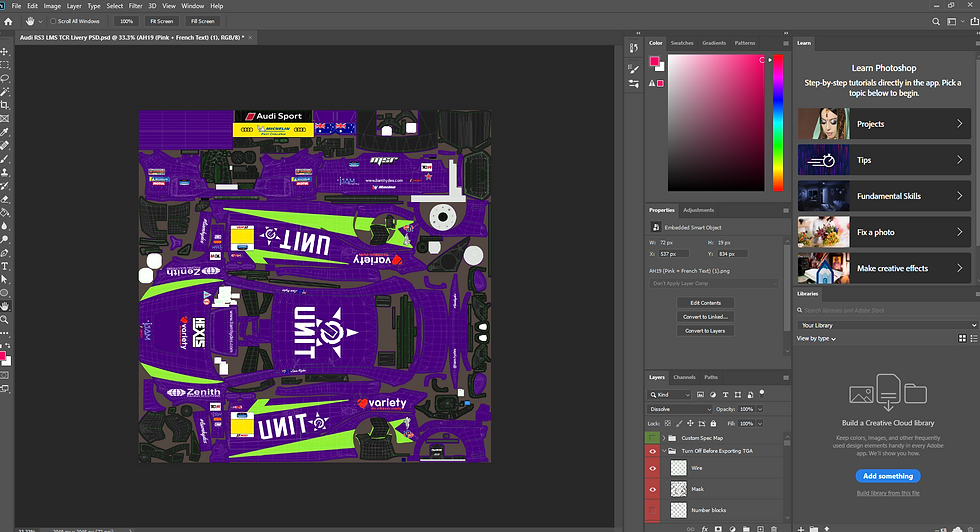
Task: Show the Number blocks layer
Action: pos(652,510)
